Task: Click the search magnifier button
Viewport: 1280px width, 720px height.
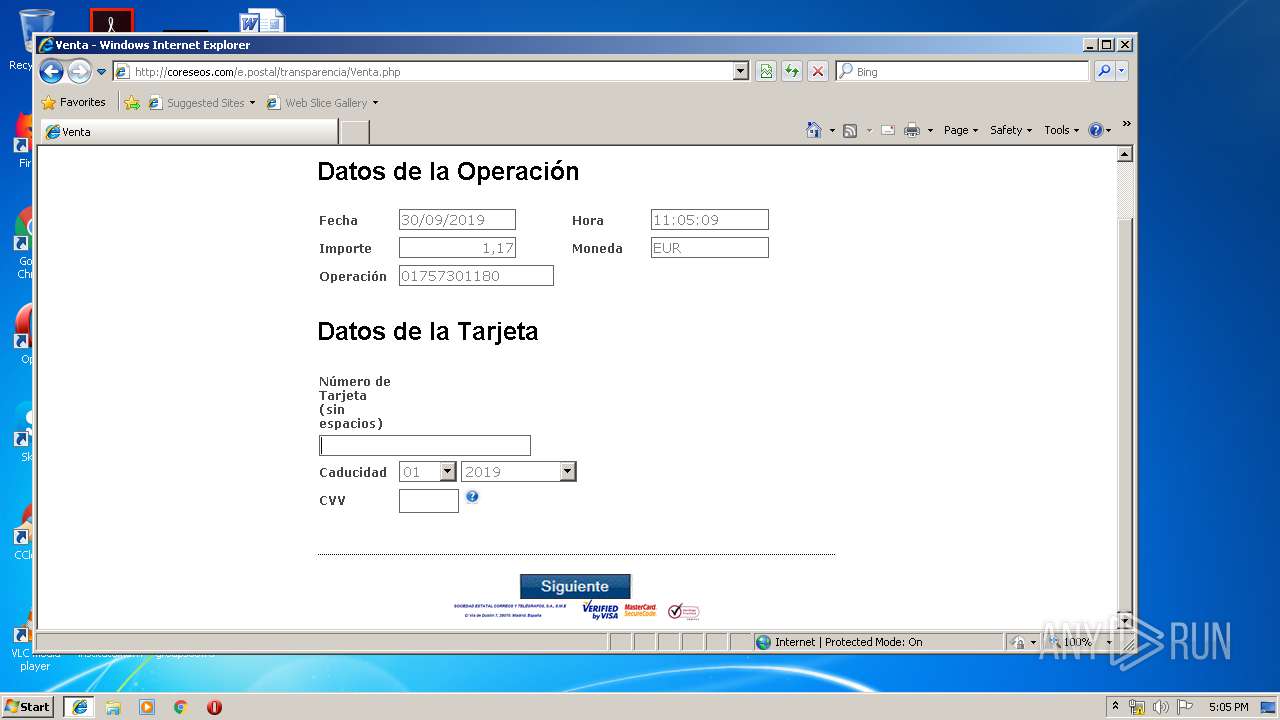Action: [x=1104, y=72]
